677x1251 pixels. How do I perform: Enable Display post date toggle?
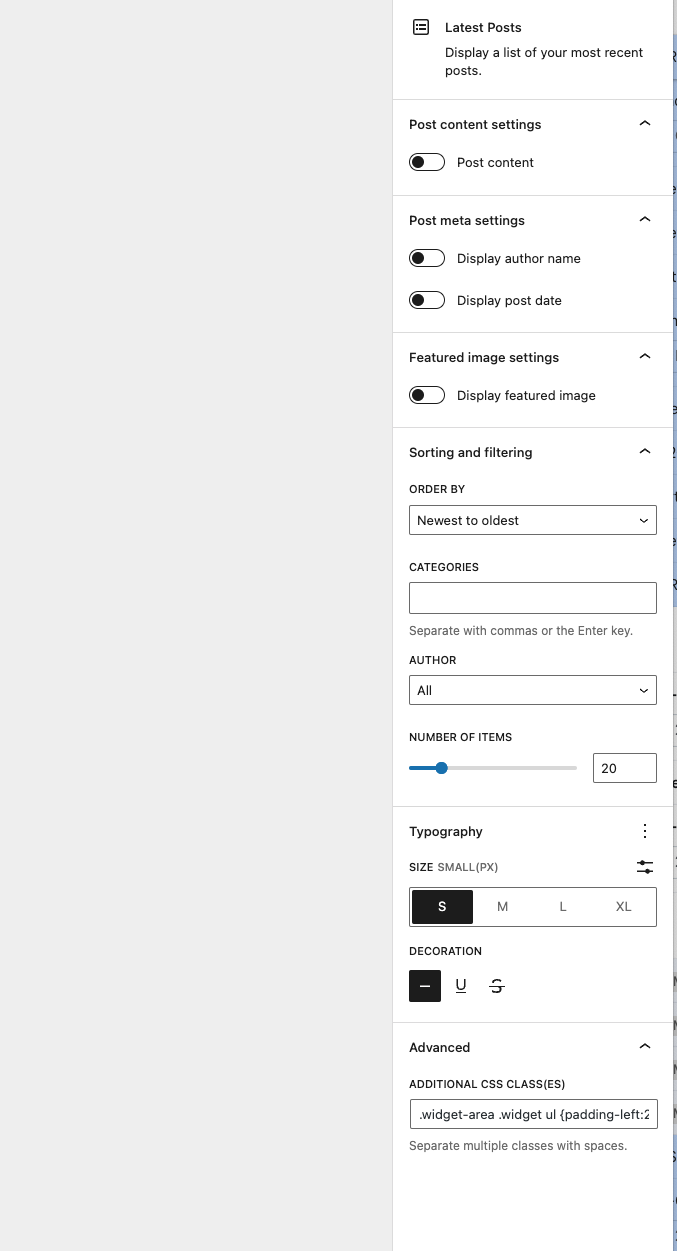click(x=427, y=300)
